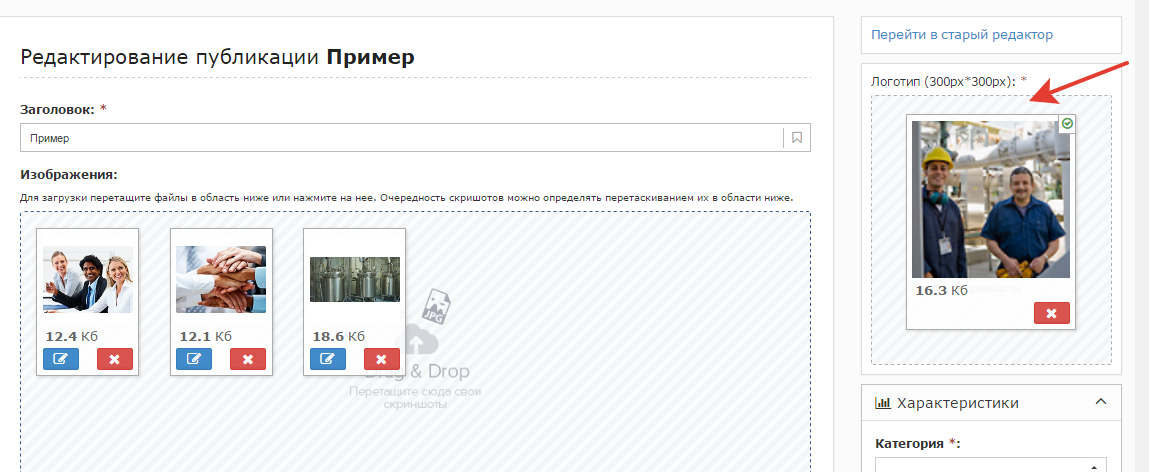Delete the 12.1 Кб image
Image resolution: width=1149 pixels, height=472 pixels.
click(x=248, y=359)
